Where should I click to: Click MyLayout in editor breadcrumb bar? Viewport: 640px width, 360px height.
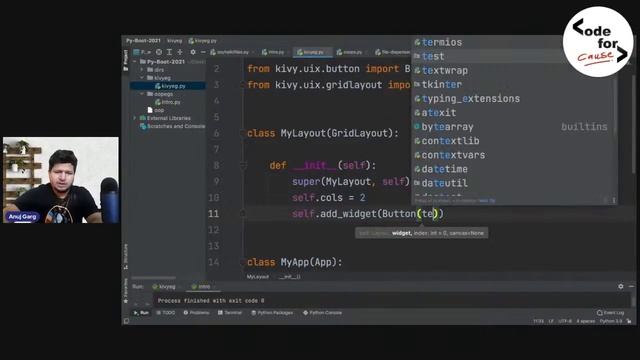point(258,277)
